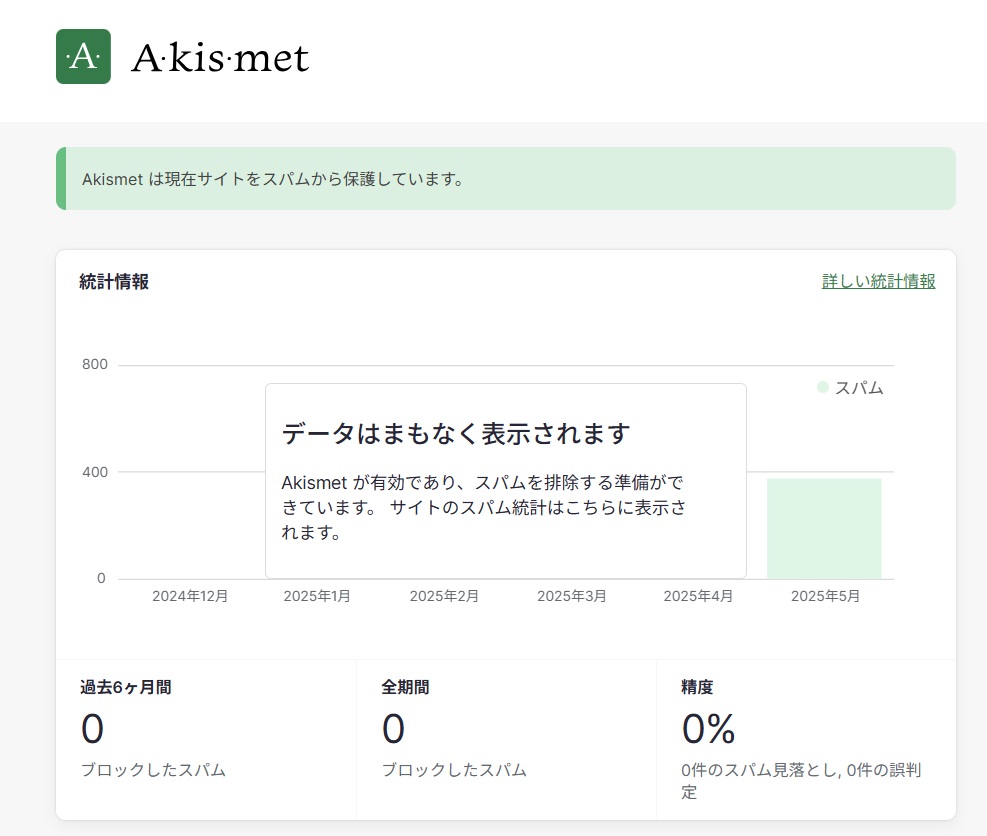Select the 2025年4月 axis label

pos(698,596)
